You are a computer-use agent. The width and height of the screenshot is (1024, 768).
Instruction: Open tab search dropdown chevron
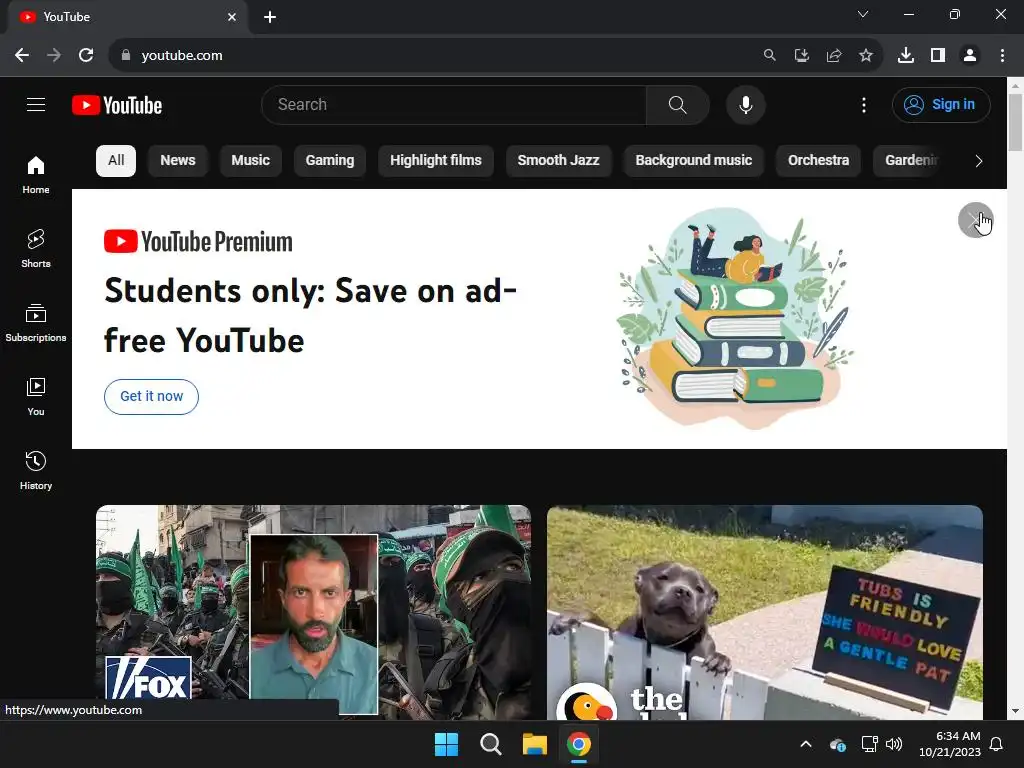[863, 14]
